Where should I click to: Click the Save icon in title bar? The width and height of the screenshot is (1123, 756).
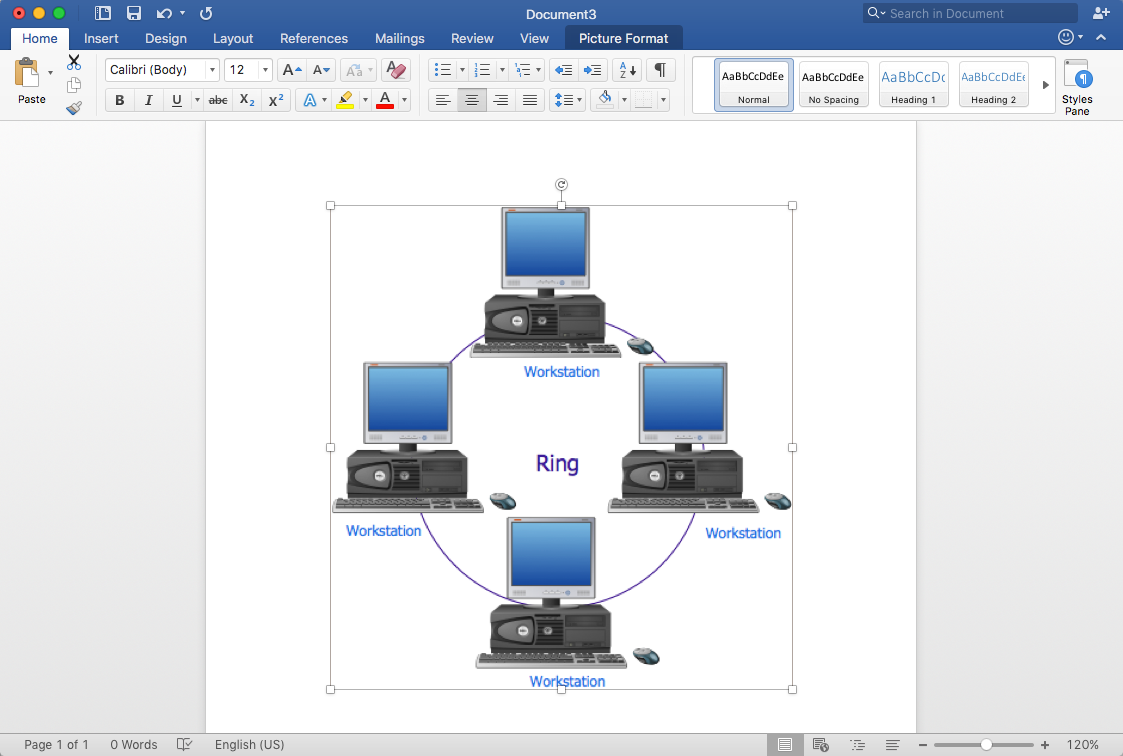(133, 13)
